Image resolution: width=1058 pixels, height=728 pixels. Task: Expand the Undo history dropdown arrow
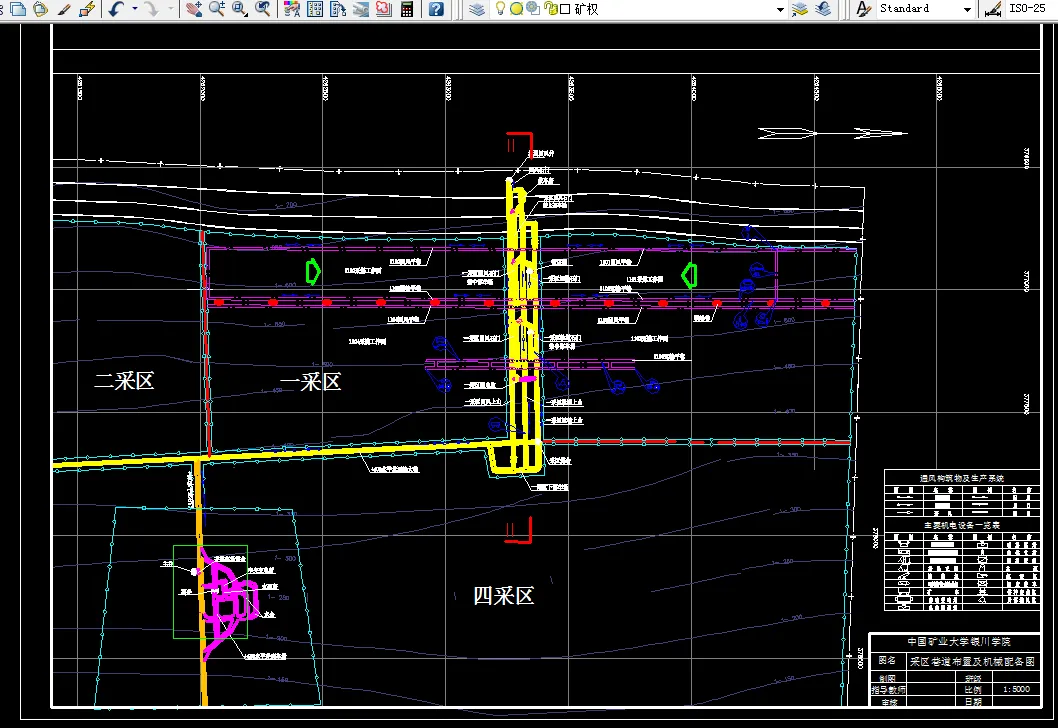(135, 9)
